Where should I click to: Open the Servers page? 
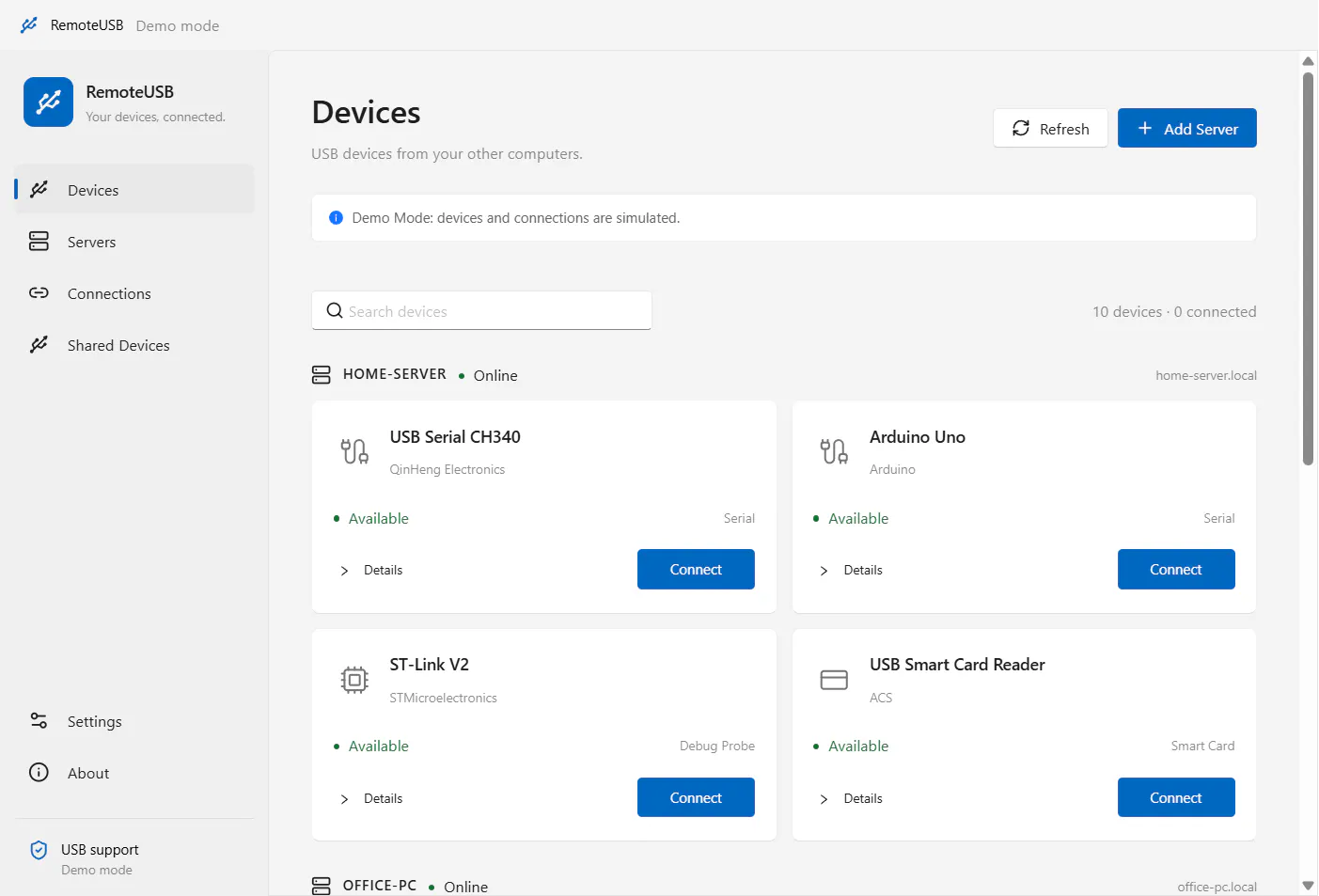(x=134, y=242)
